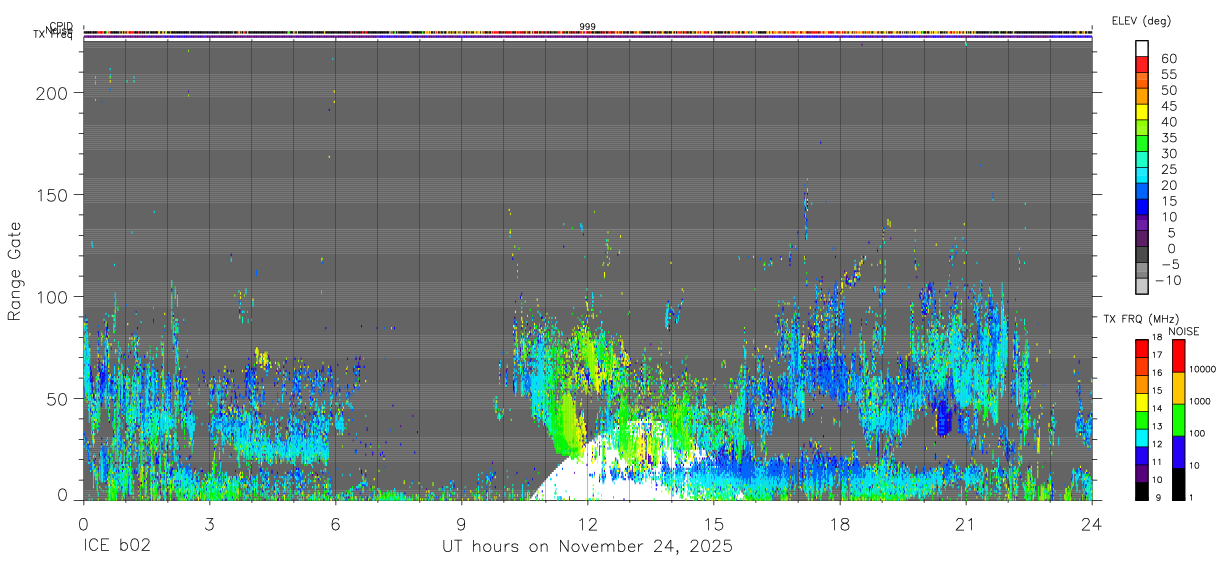Click the '999' CPID label at top
The height and width of the screenshot is (567, 1228).
[x=587, y=27]
